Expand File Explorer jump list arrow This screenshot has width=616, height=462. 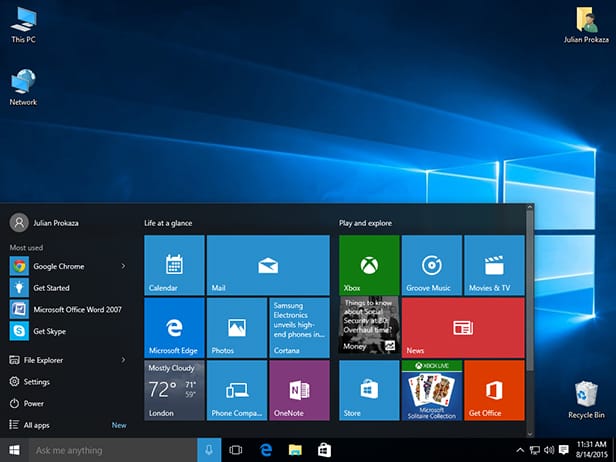[123, 359]
